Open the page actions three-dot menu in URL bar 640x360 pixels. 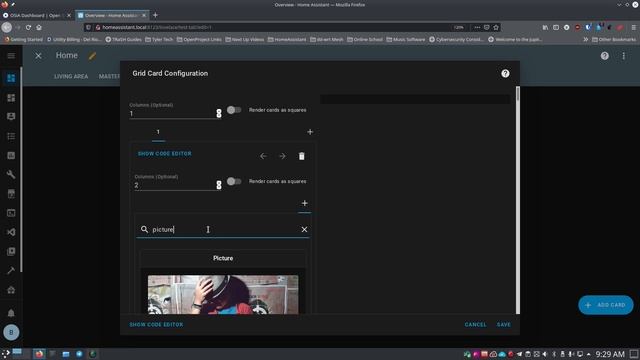tap(477, 27)
